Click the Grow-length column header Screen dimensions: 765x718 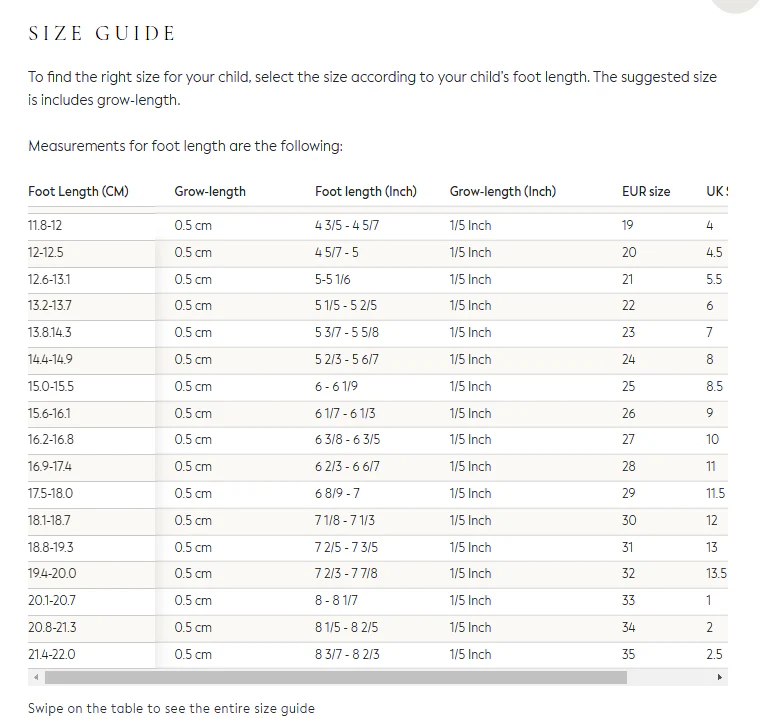click(x=210, y=191)
